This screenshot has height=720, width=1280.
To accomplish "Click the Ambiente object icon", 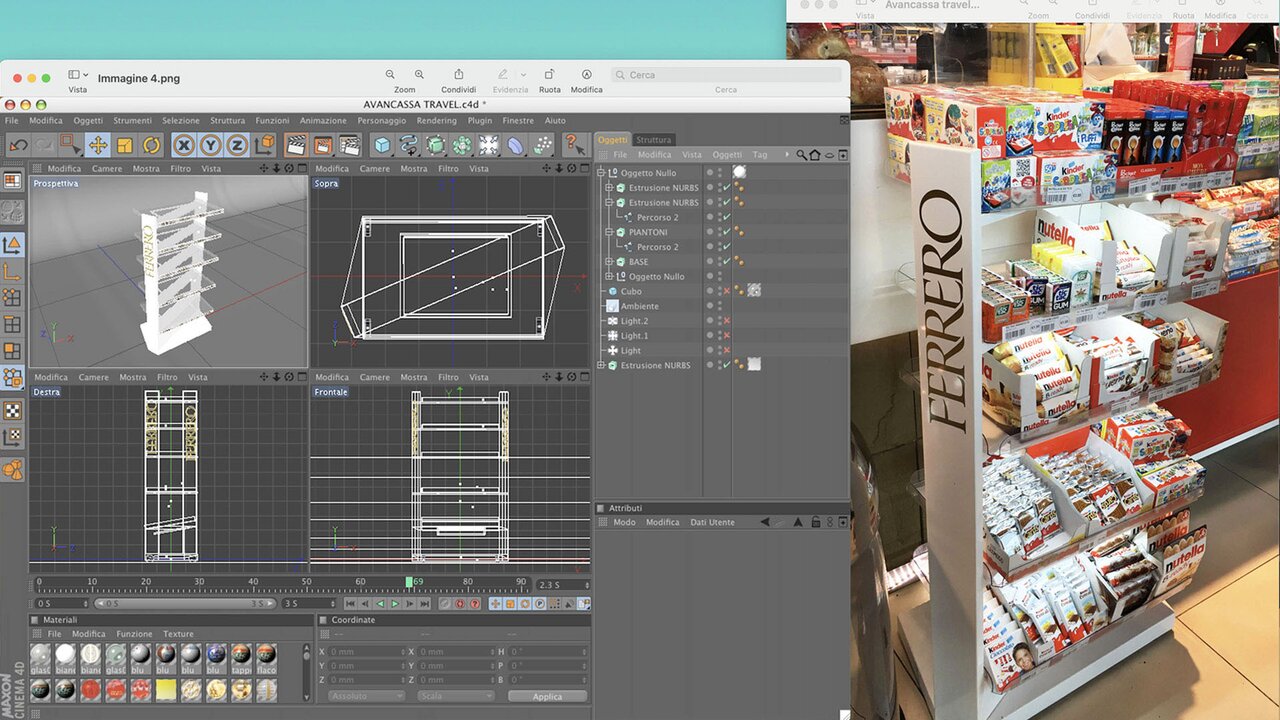I will pos(613,306).
